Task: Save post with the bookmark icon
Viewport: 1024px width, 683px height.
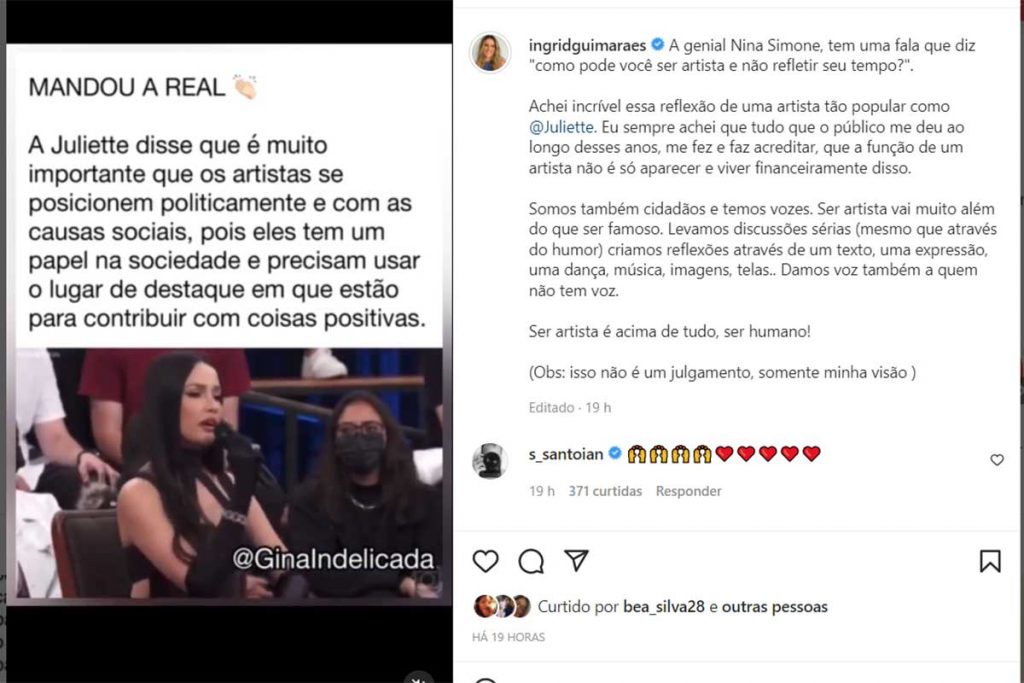Action: (990, 561)
